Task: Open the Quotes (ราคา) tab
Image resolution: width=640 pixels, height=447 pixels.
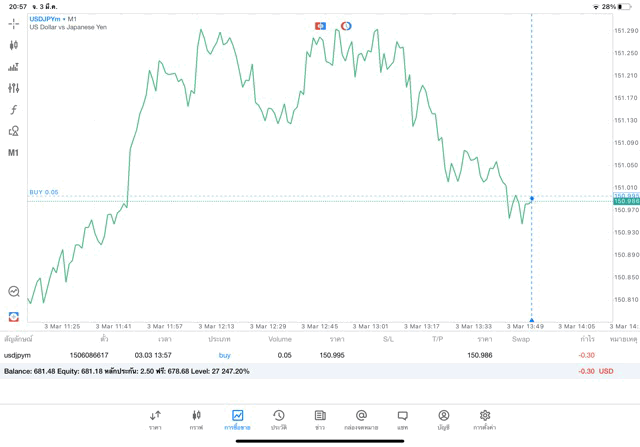Action: pos(155,419)
